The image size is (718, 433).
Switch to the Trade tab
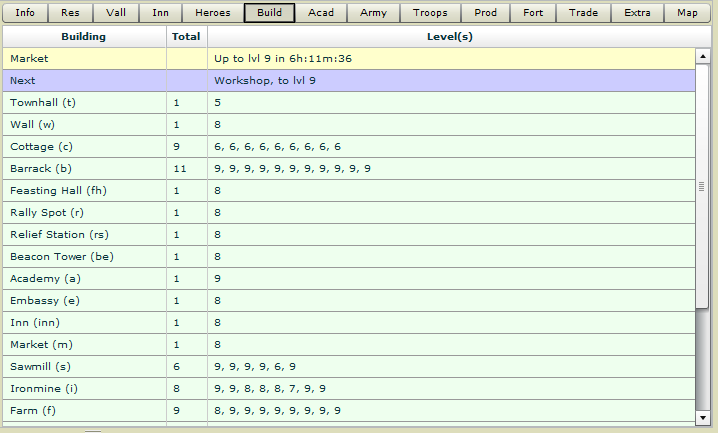pos(583,13)
